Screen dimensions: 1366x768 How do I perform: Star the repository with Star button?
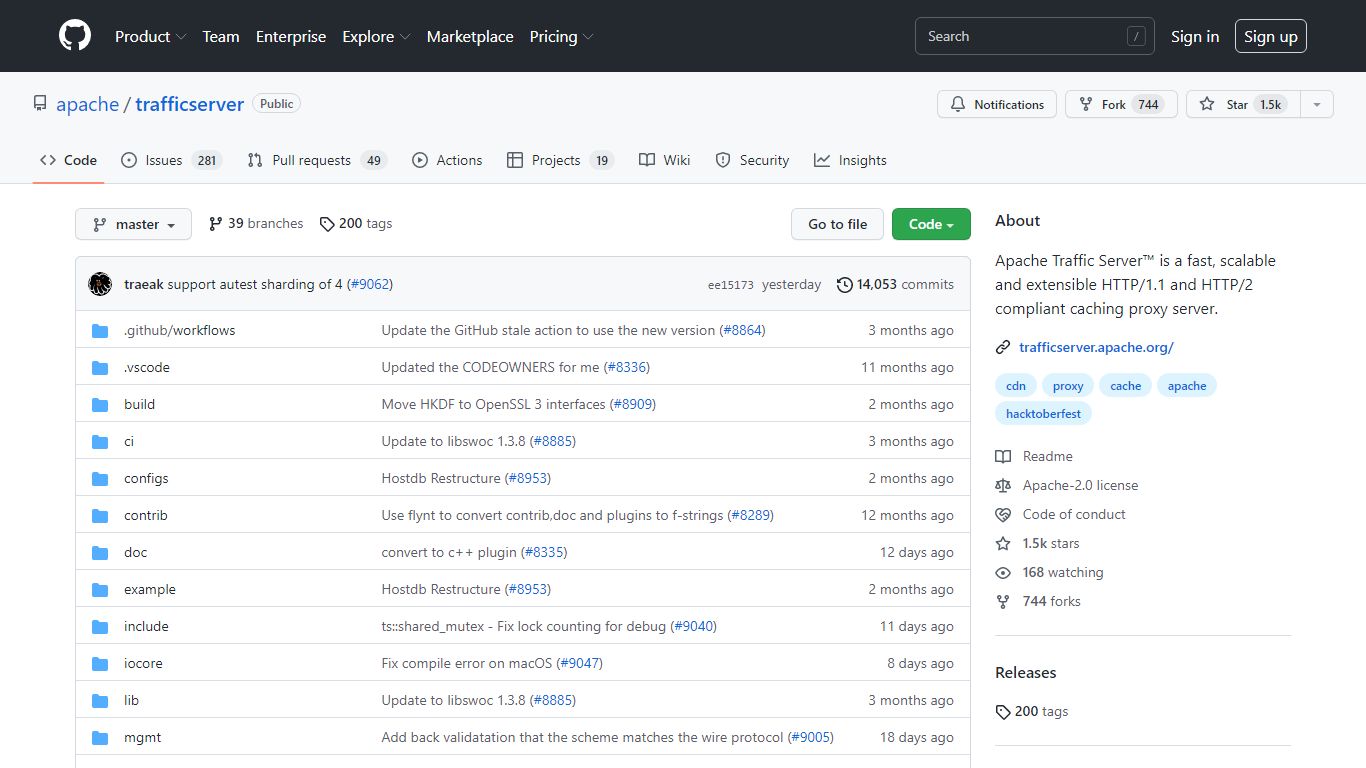click(1243, 104)
